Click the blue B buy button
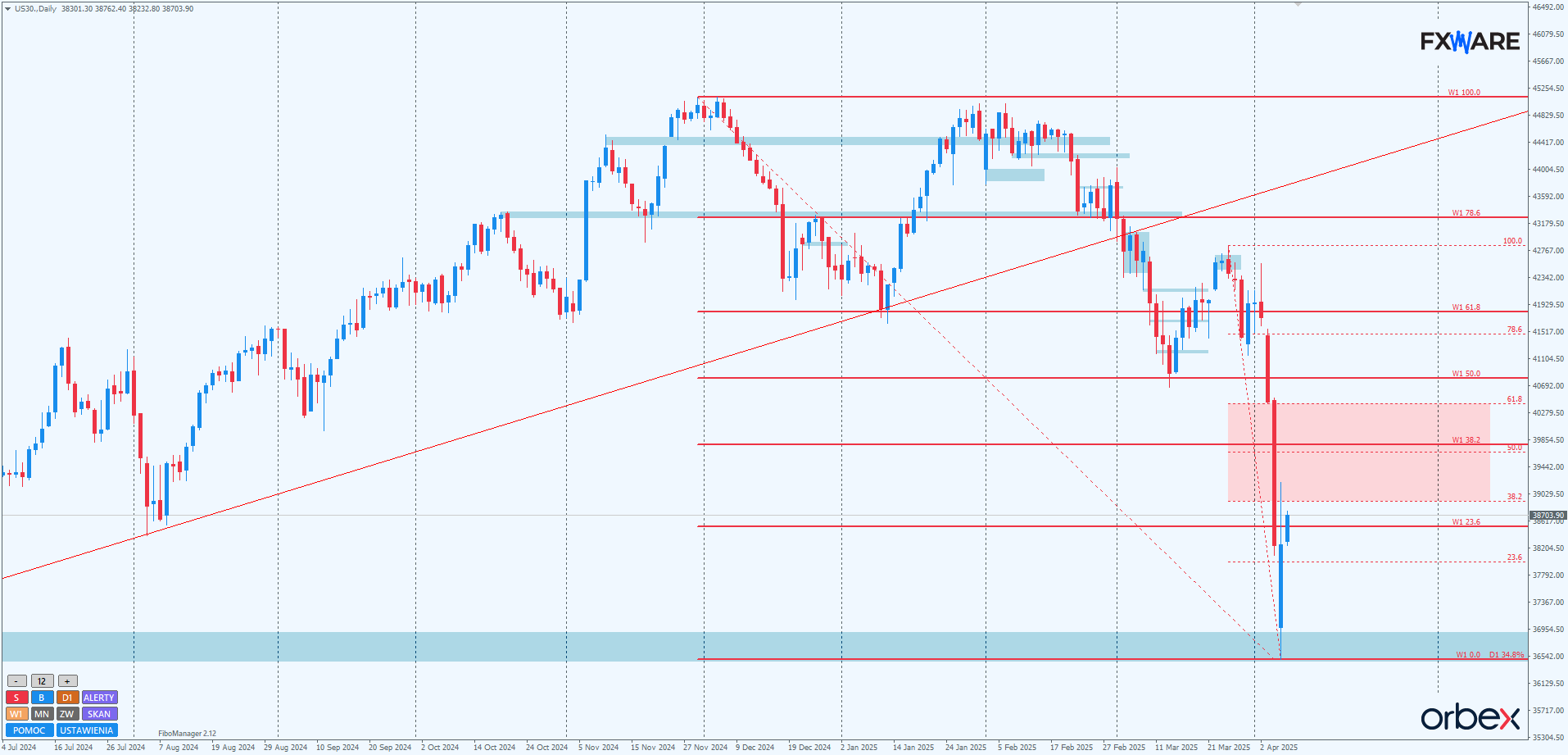 [x=42, y=698]
